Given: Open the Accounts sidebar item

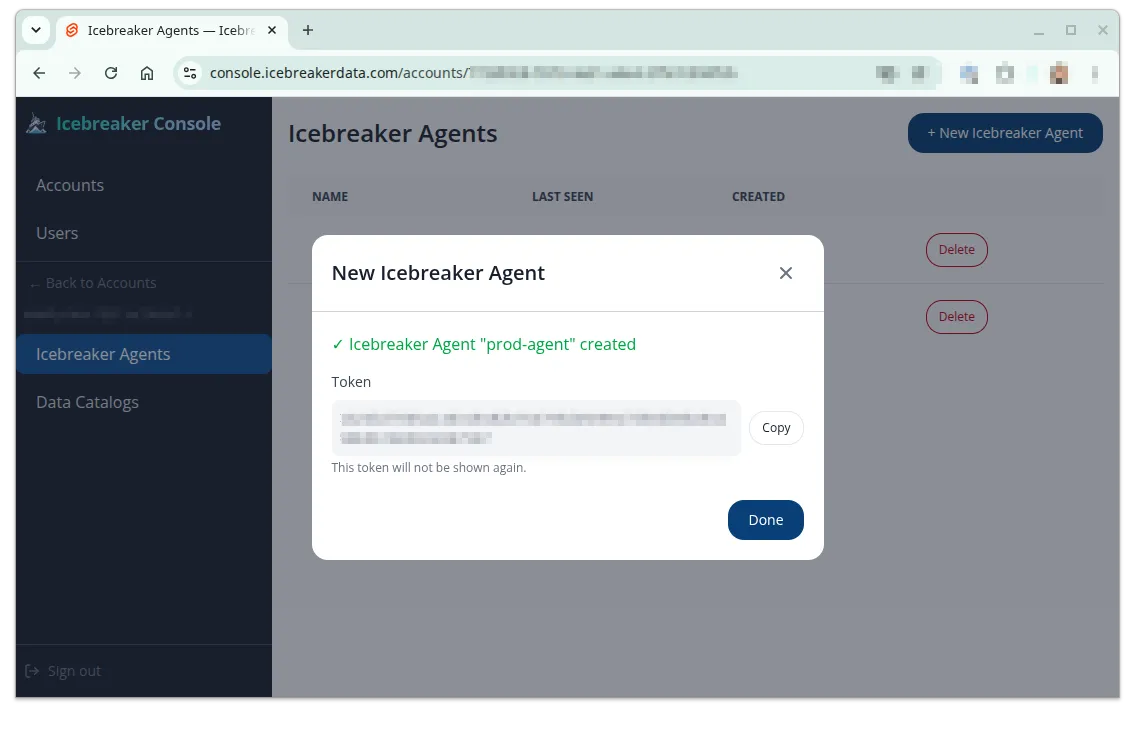Looking at the screenshot, I should coord(70,185).
